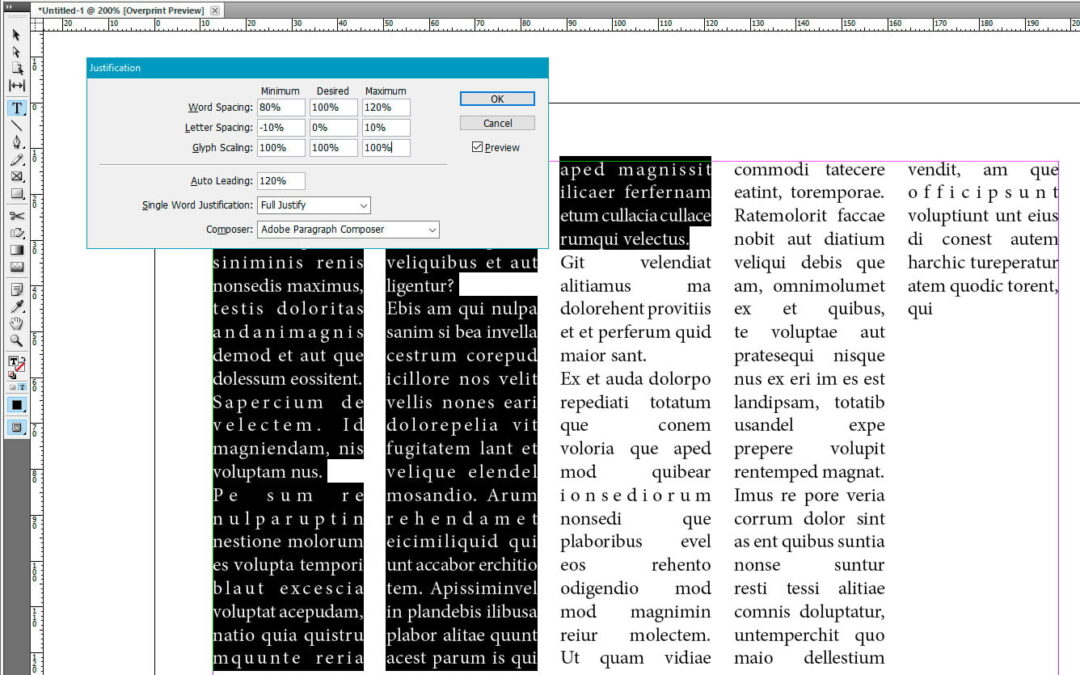Choose the Zoom tool magnifier

click(17, 340)
